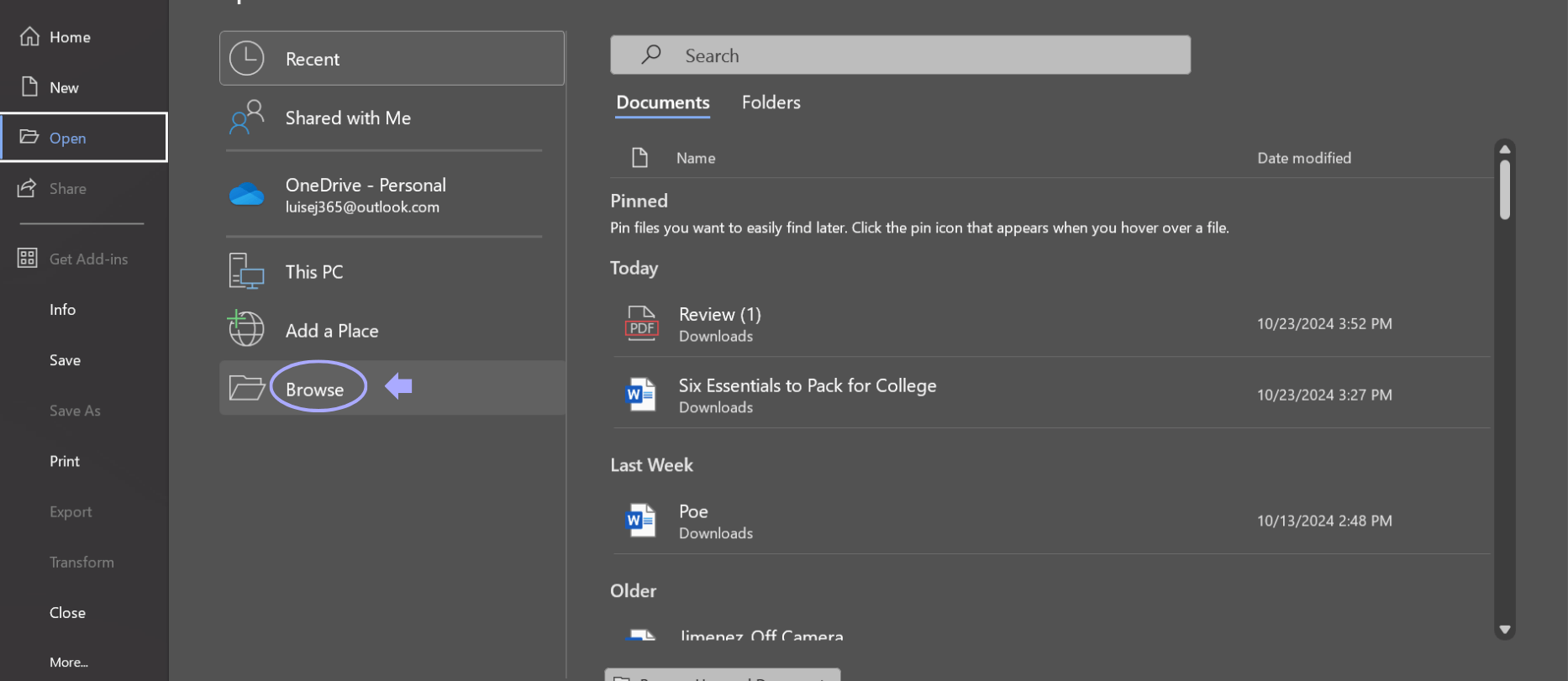1568x681 pixels.
Task: Click the Close option in sidebar
Action: pos(67,613)
